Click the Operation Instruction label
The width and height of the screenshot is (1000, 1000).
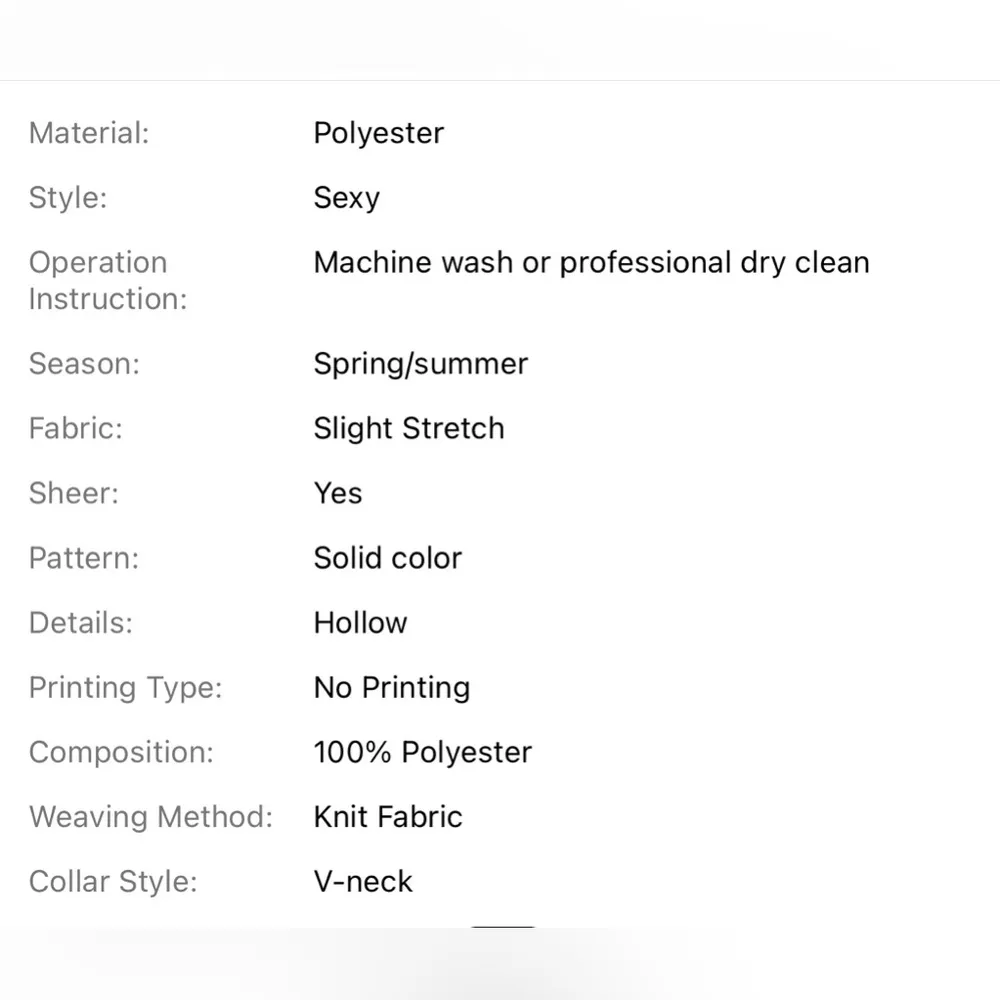(x=108, y=280)
